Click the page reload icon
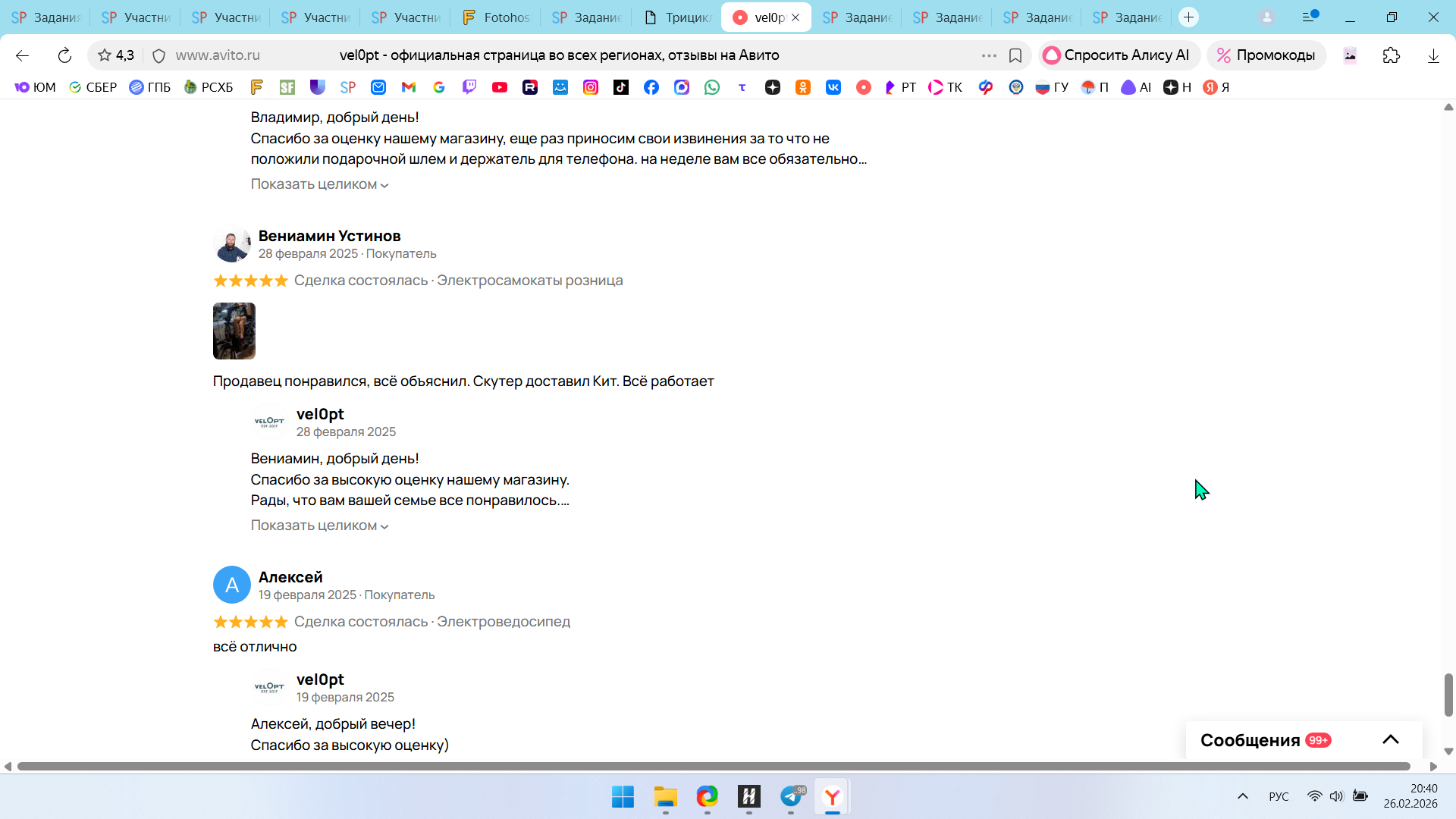This screenshot has height=819, width=1456. click(x=64, y=55)
